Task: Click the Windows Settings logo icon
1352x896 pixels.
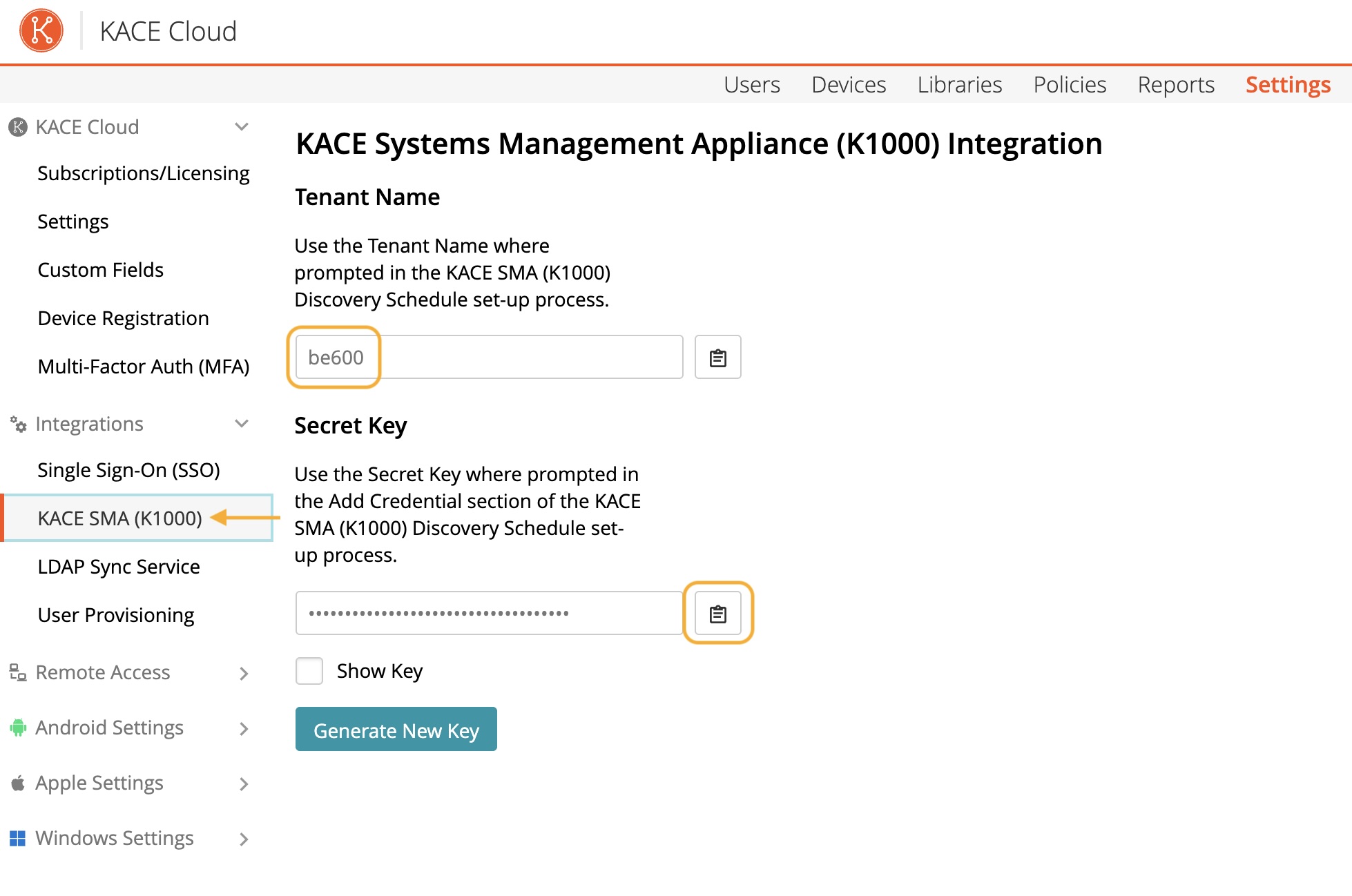Action: point(18,838)
